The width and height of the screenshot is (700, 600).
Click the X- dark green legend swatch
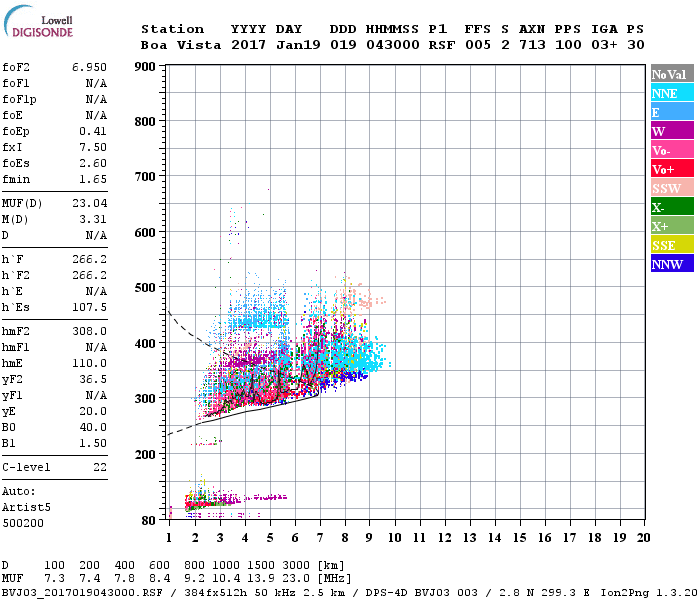(672, 206)
